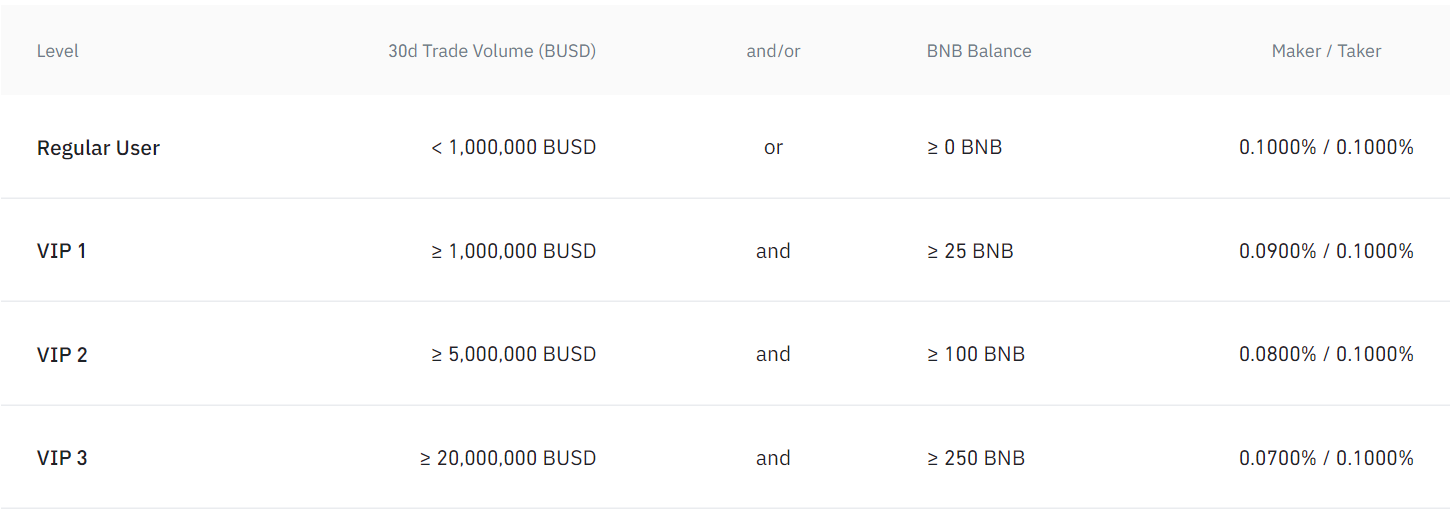Click the ≥ 20,000,000 BUSD volume cell
The width and height of the screenshot is (1450, 516).
click(x=508, y=458)
